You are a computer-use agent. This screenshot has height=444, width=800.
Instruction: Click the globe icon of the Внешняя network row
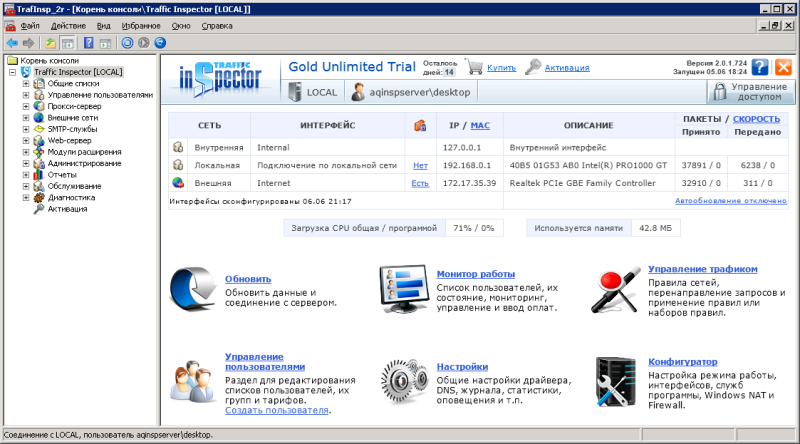178,183
